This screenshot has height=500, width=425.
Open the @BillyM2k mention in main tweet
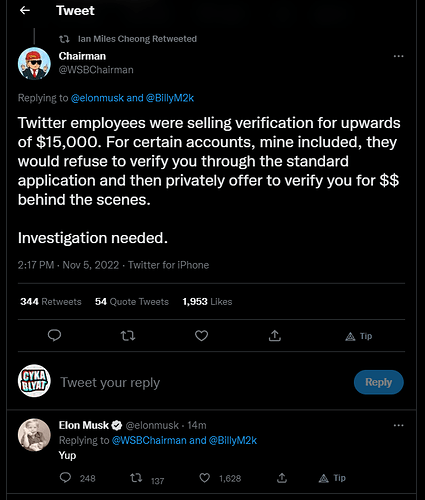coord(170,98)
